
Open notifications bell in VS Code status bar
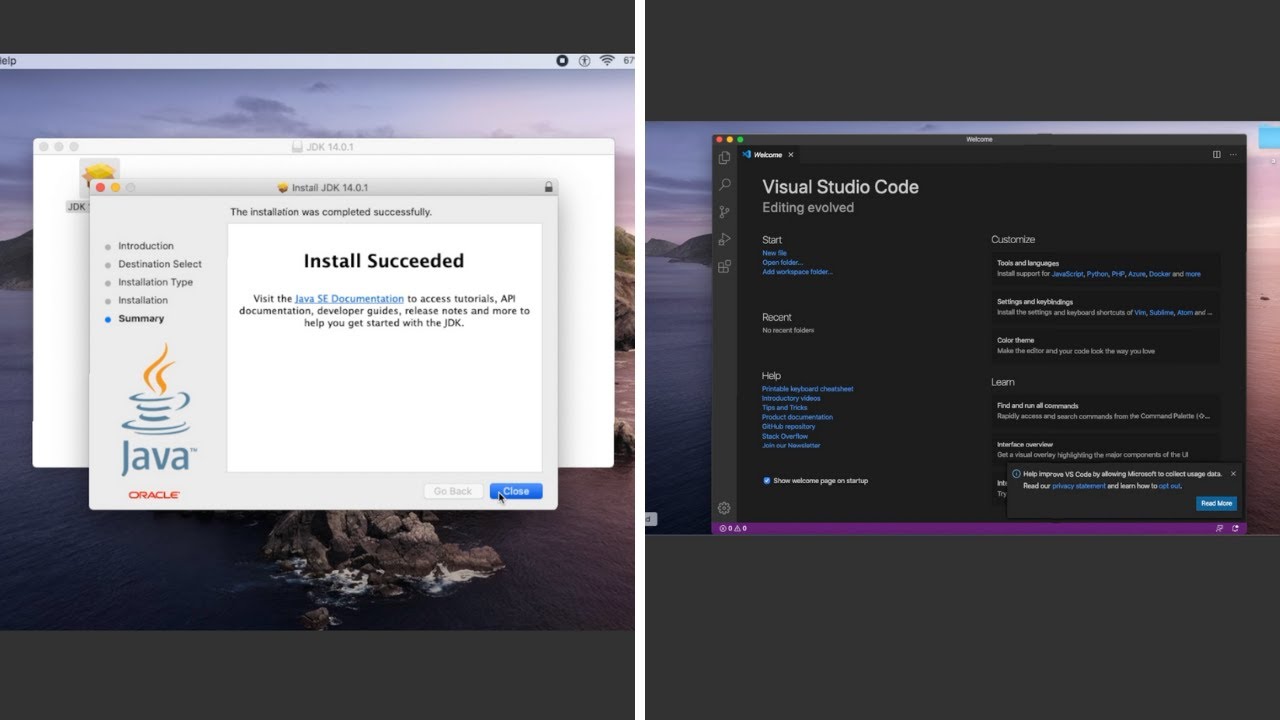click(x=1235, y=528)
